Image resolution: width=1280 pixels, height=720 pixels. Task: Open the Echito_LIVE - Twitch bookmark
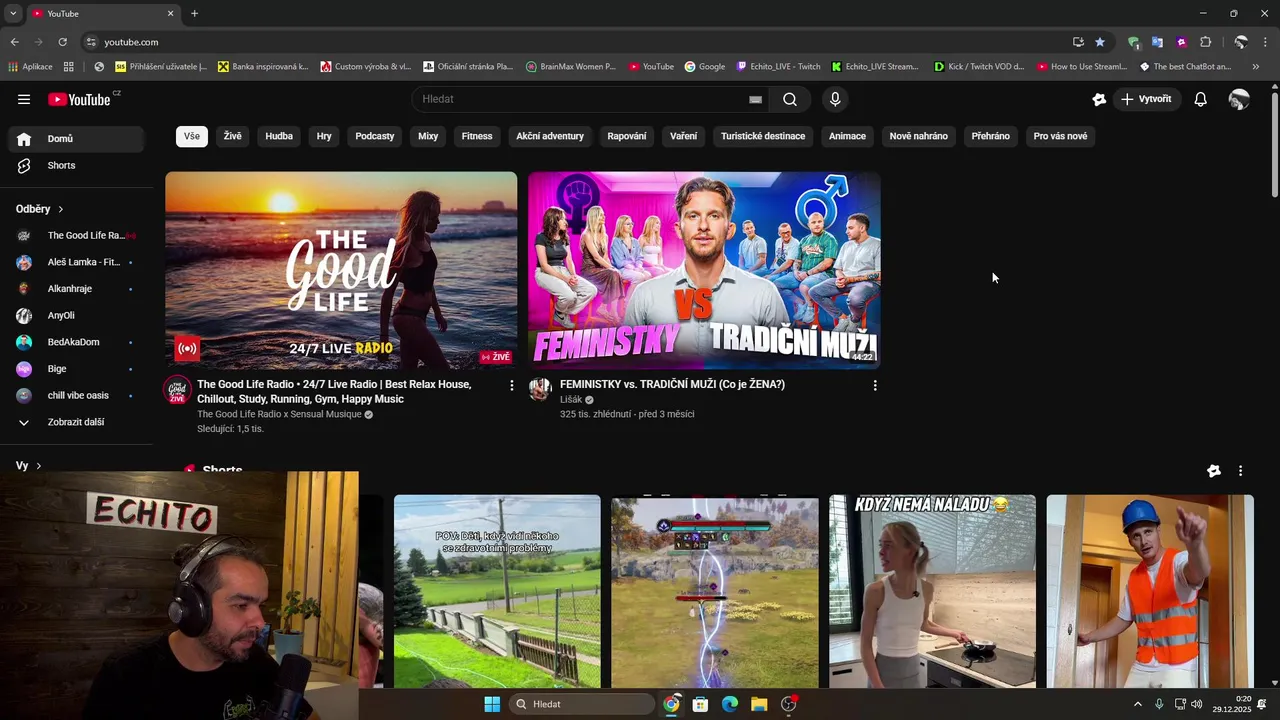778,67
